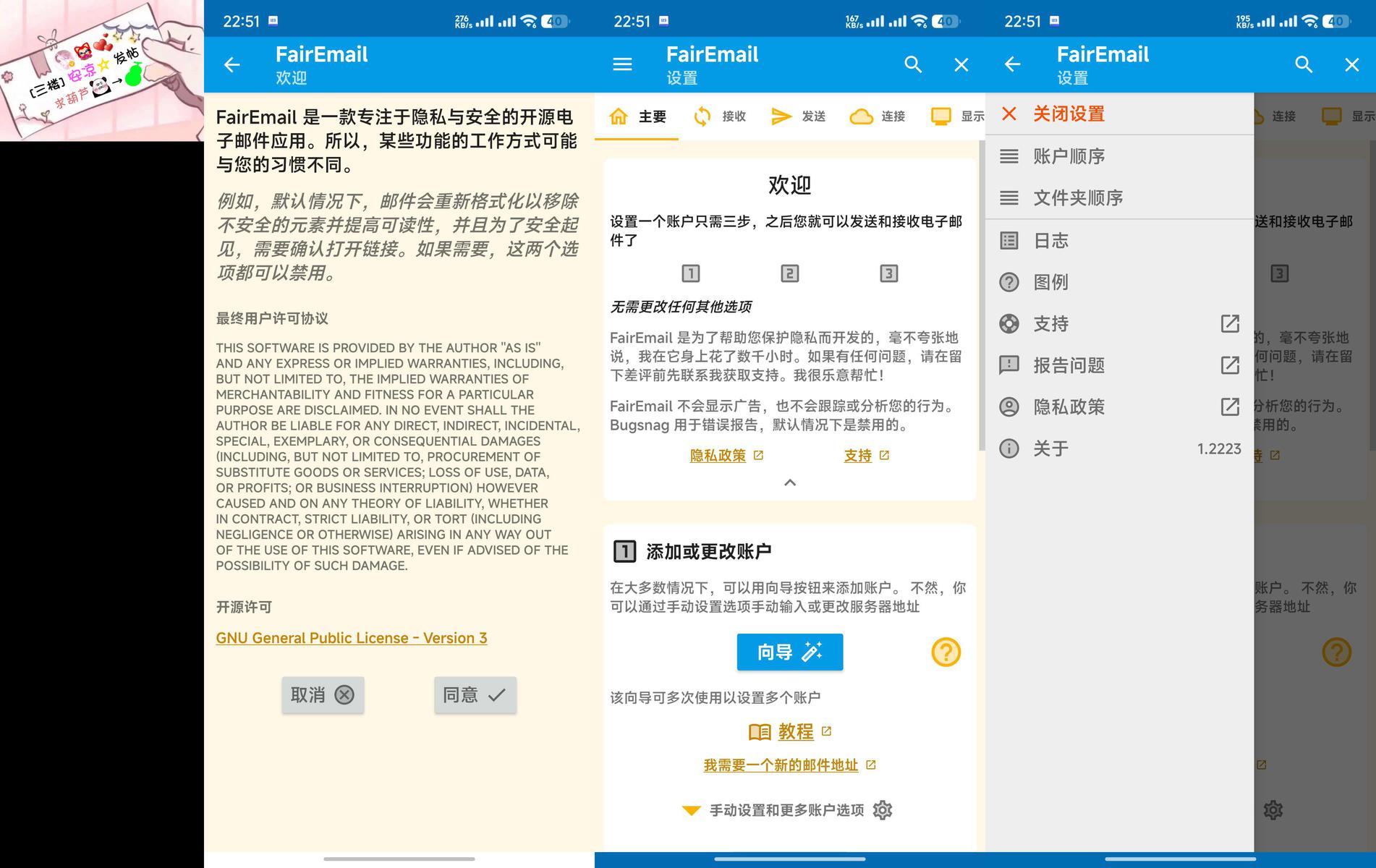The height and width of the screenshot is (868, 1376).
Task: Click the lifebuoy 支持 icon
Action: (1009, 323)
